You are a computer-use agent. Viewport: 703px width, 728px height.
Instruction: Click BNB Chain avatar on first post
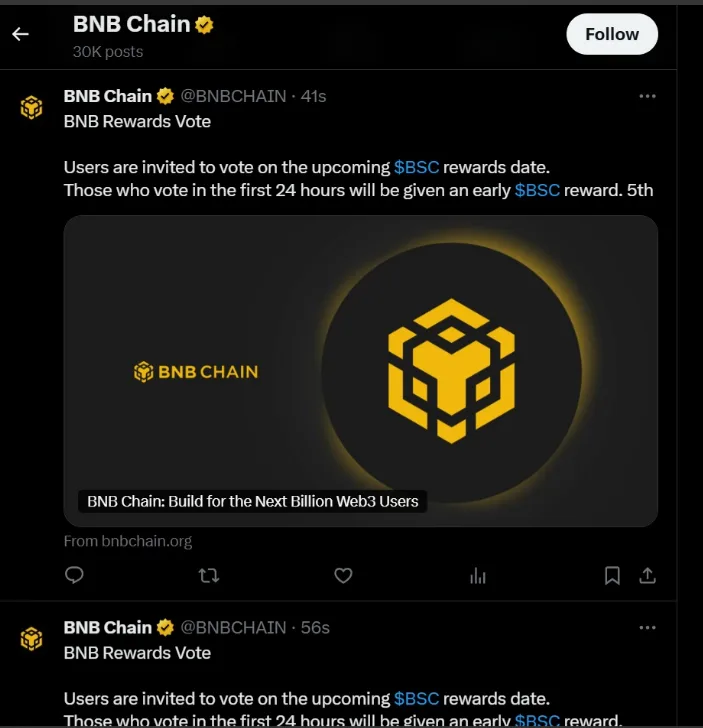coord(33,107)
